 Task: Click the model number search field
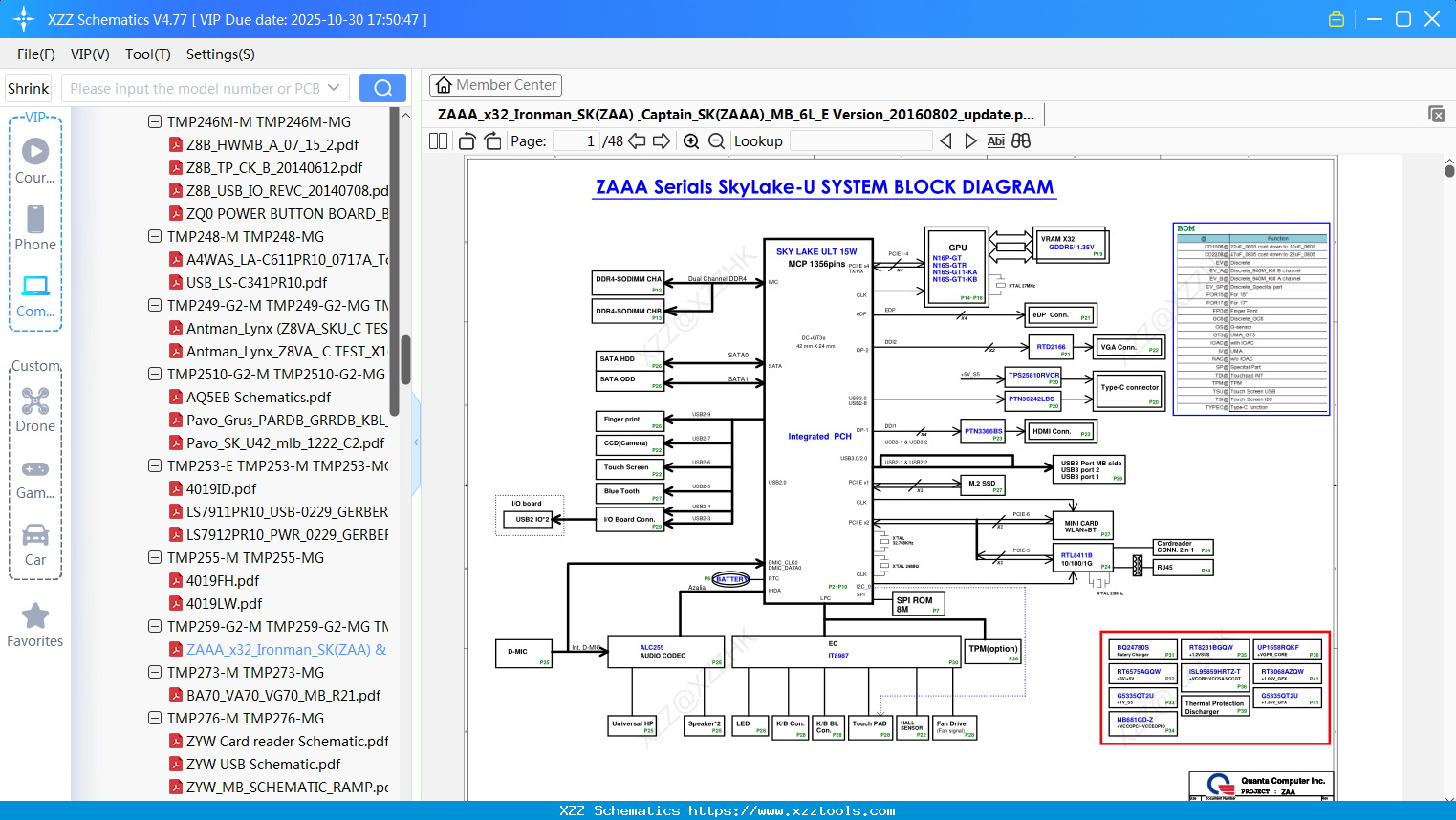197,88
